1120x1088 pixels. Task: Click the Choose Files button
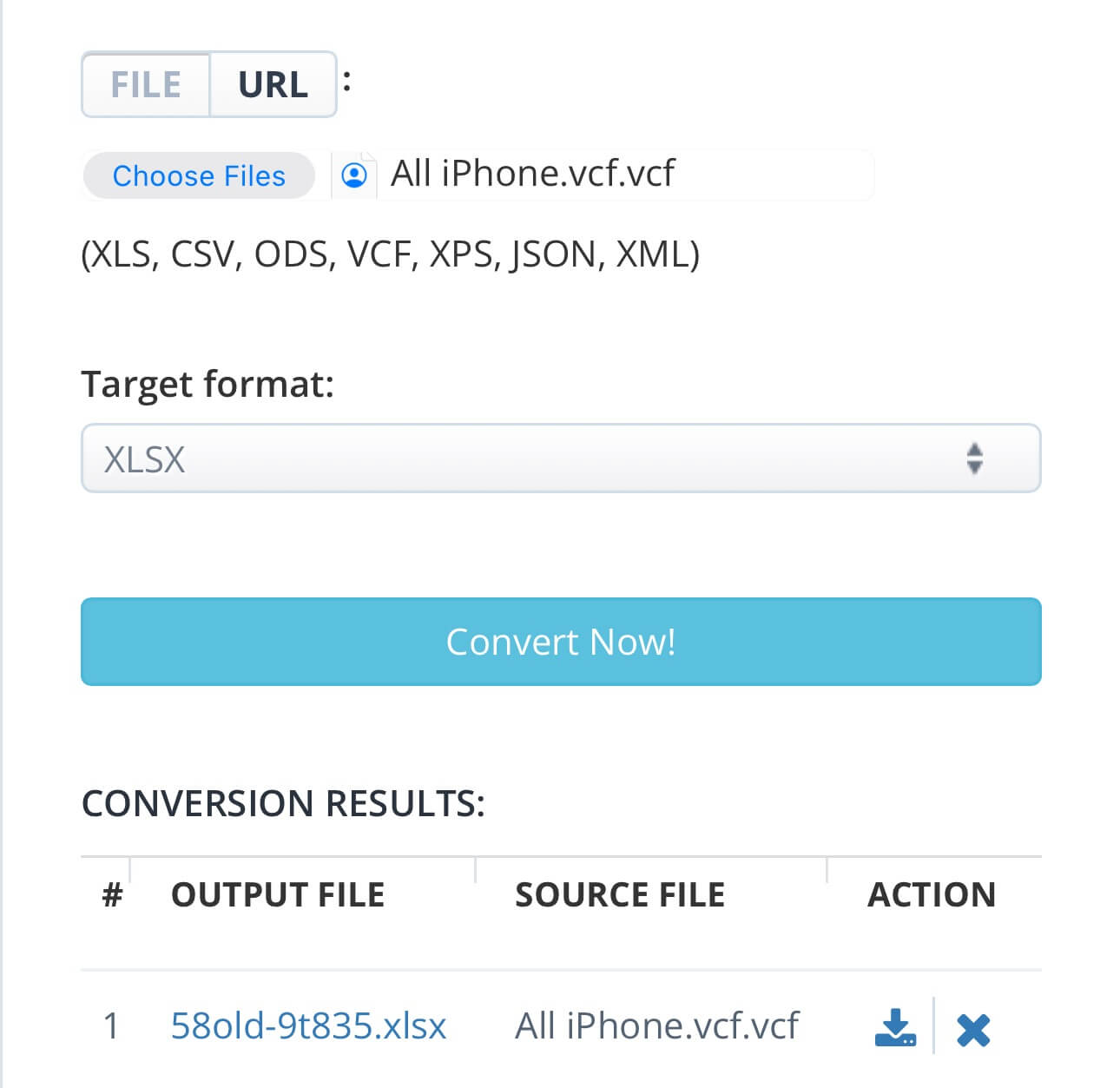[x=199, y=176]
